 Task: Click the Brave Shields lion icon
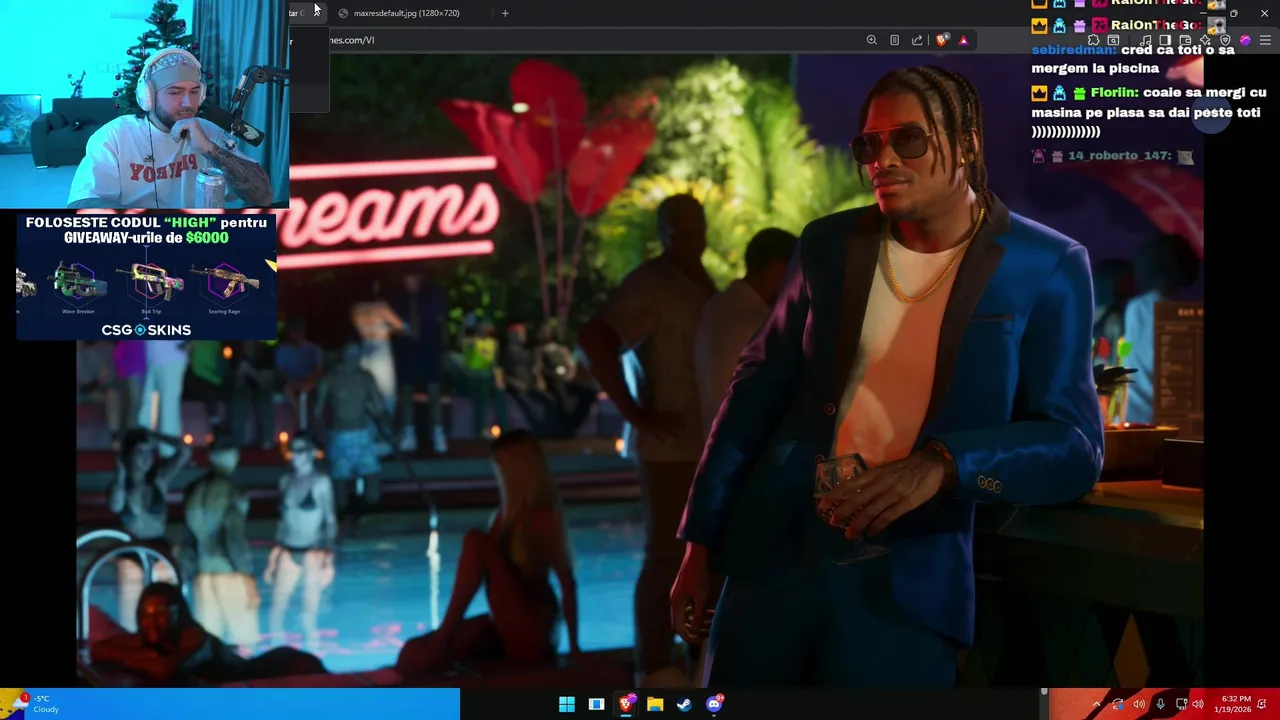(x=942, y=40)
